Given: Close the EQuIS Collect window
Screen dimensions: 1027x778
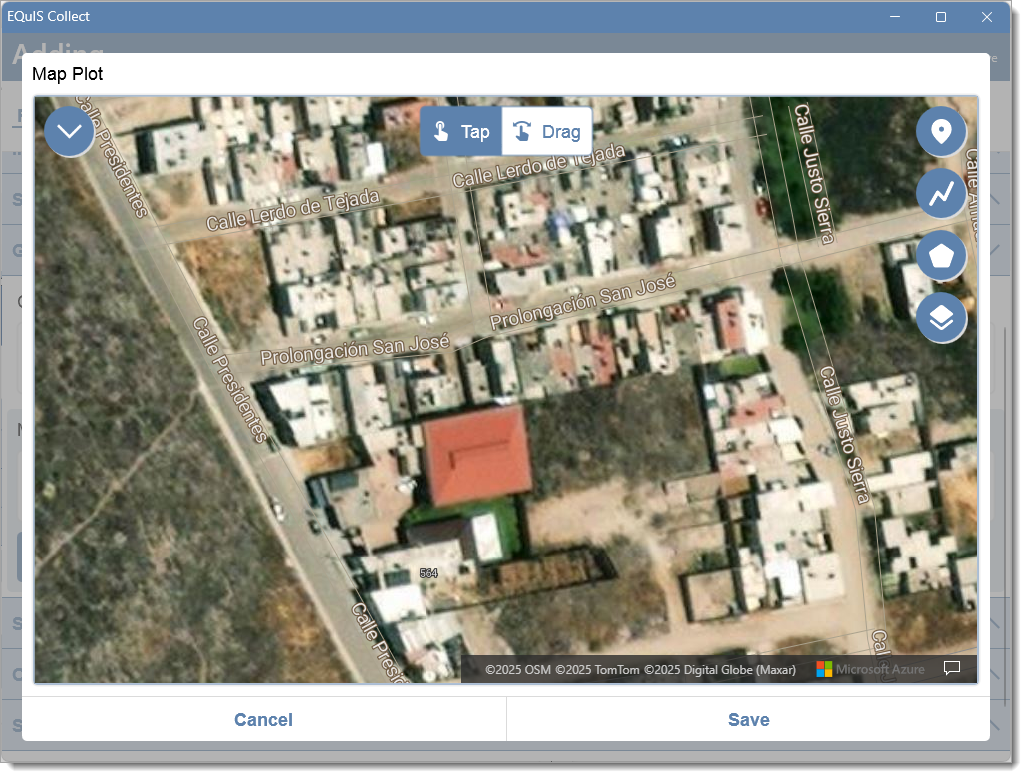Looking at the screenshot, I should tap(986, 17).
